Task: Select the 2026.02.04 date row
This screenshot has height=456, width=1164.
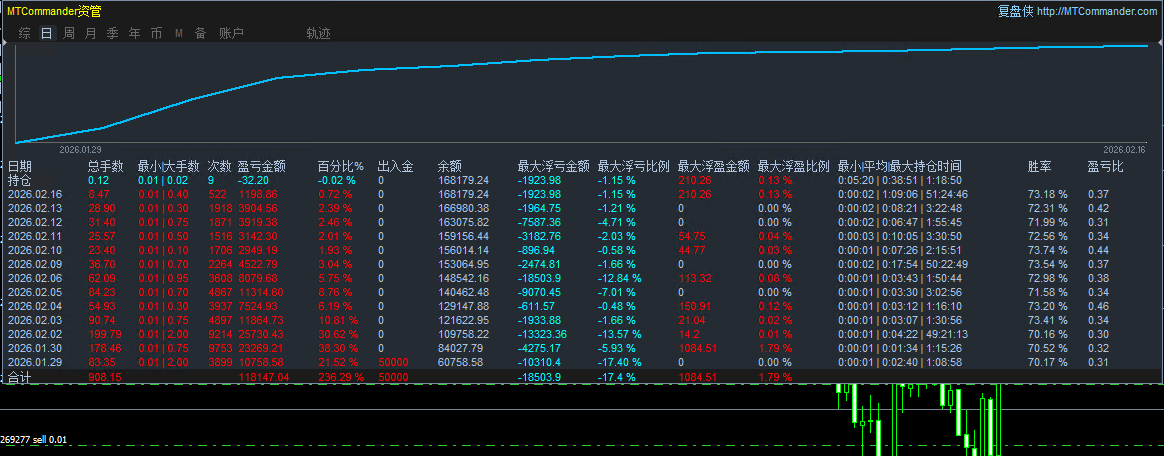Action: click(x=35, y=307)
